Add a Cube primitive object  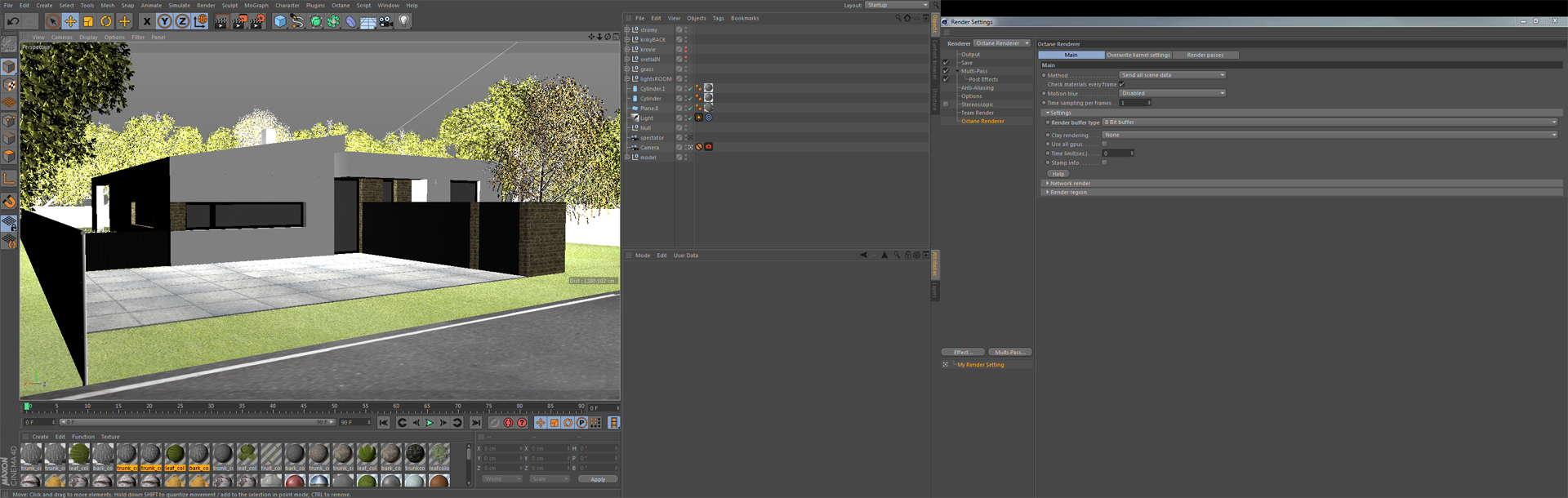click(280, 21)
